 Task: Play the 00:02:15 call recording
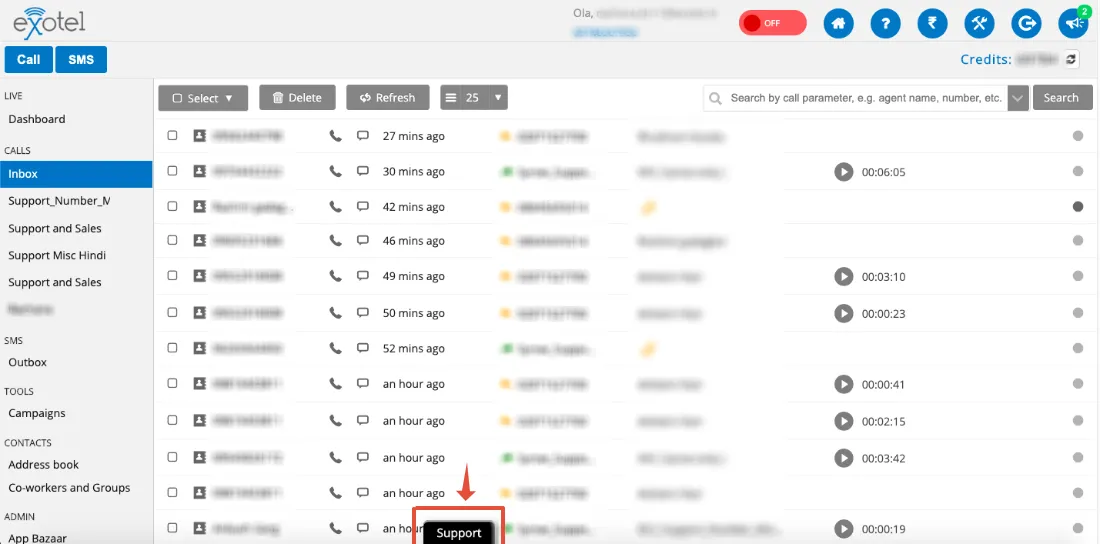click(x=843, y=421)
